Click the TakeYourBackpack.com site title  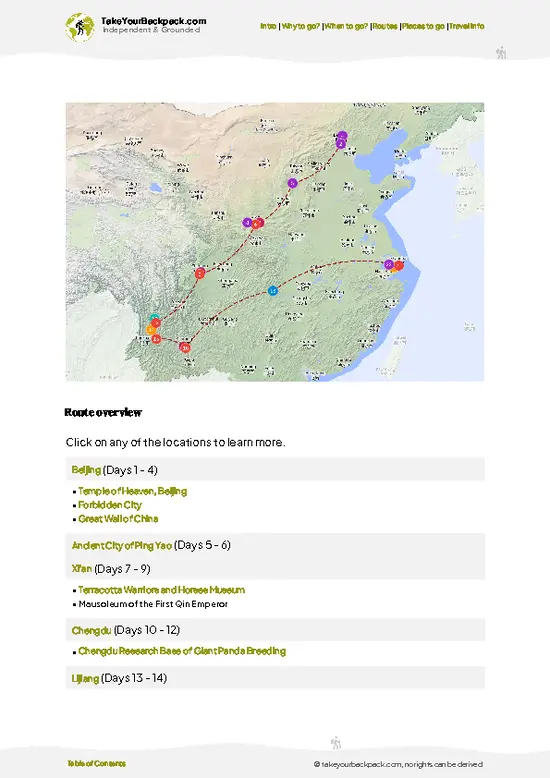click(x=154, y=21)
